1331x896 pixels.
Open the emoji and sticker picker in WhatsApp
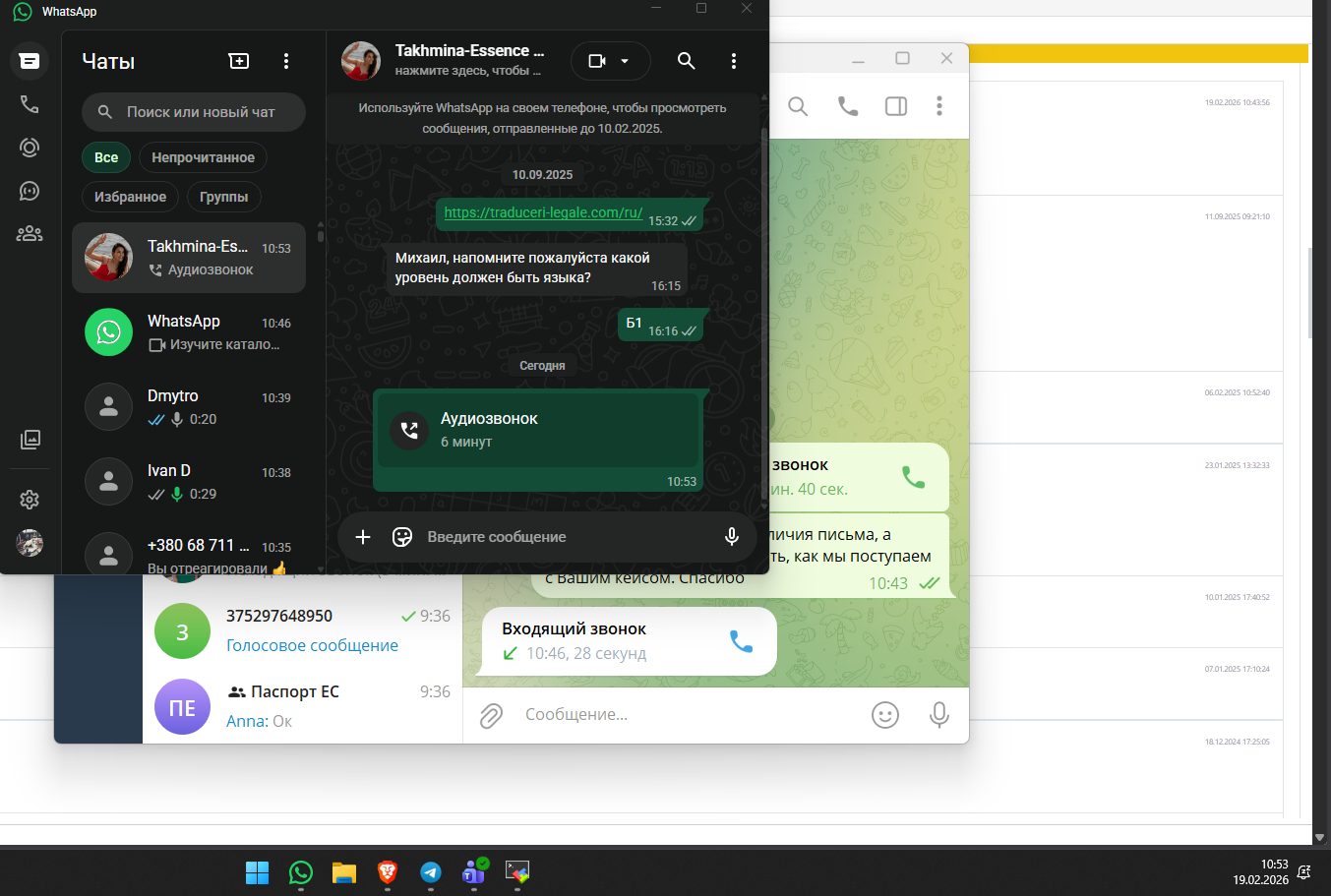[x=402, y=537]
